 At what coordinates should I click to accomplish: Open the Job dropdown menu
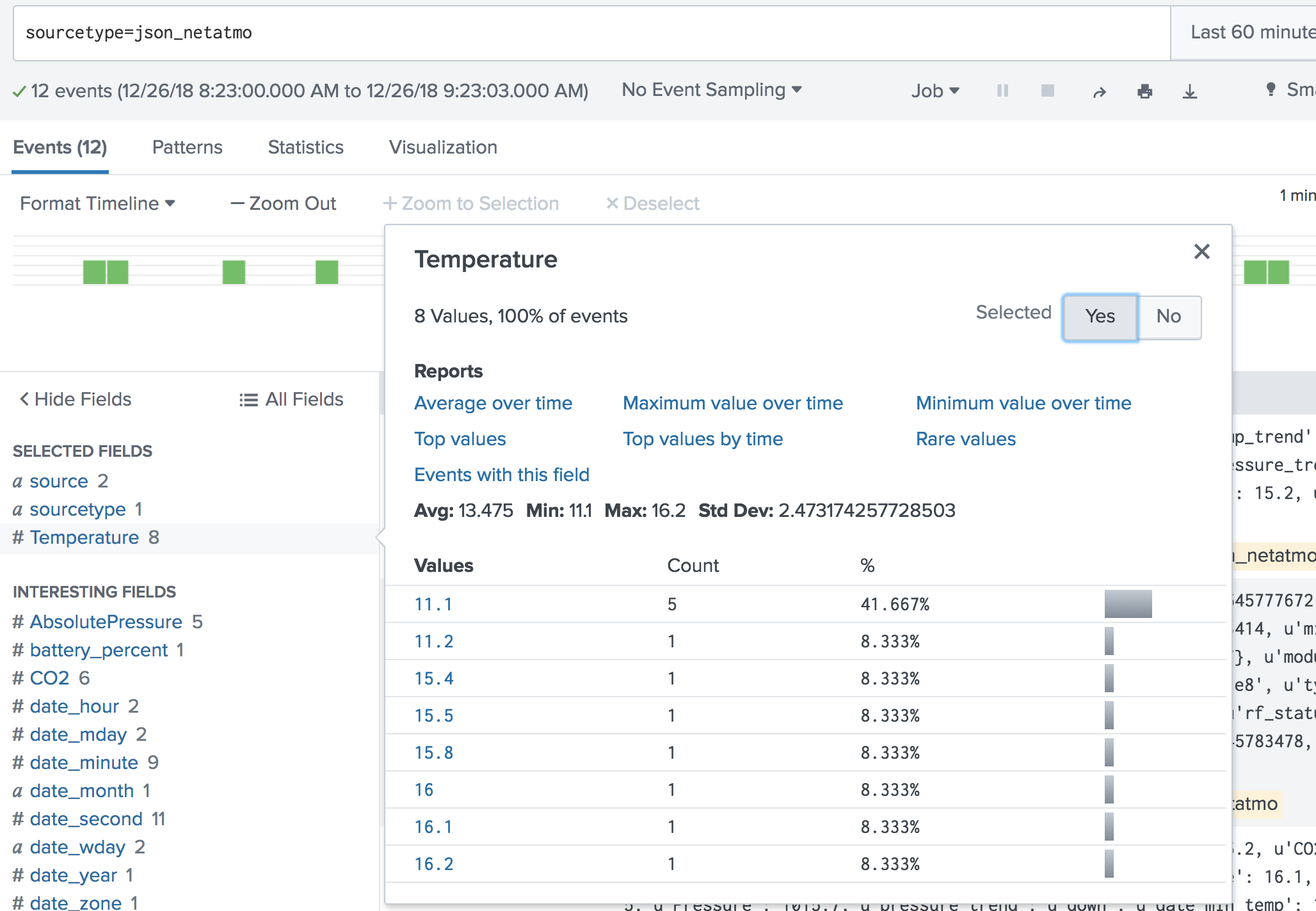(935, 91)
